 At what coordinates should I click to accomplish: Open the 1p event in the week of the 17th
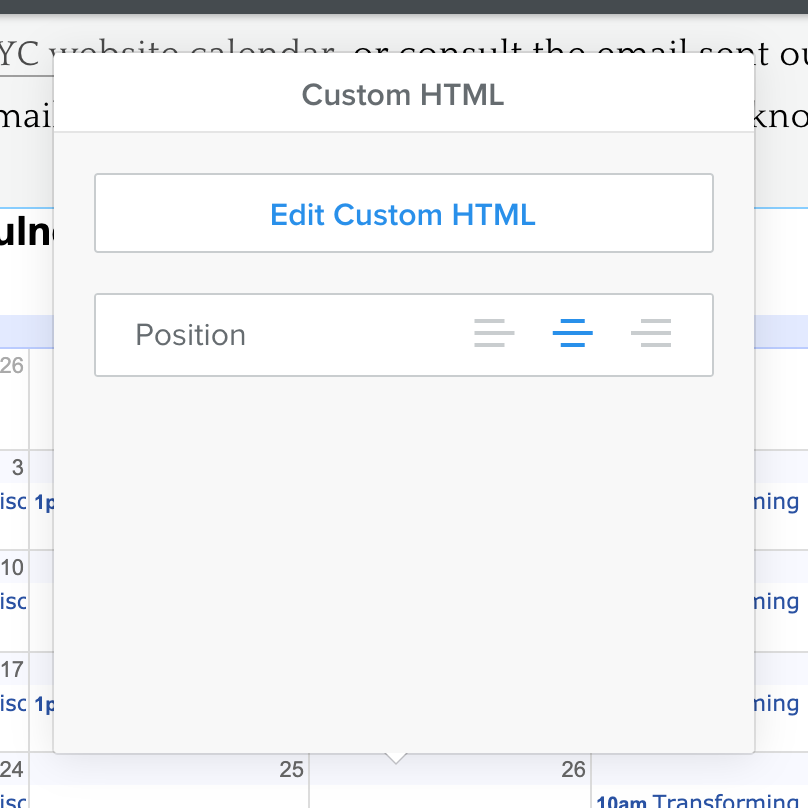point(43,704)
